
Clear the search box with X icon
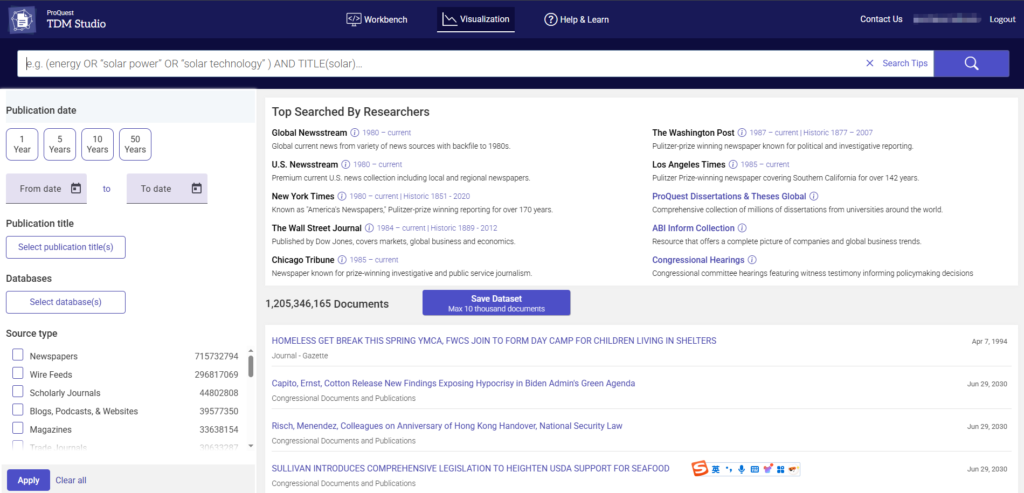(x=869, y=64)
